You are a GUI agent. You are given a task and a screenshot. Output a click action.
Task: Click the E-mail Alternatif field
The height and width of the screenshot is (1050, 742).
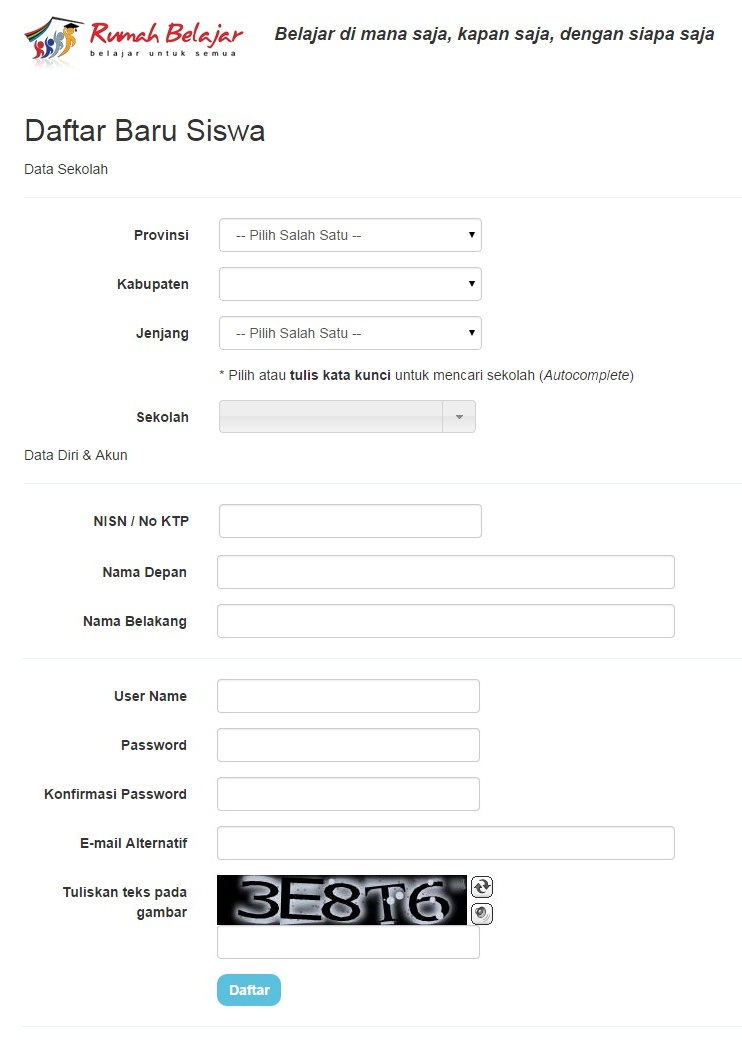click(445, 842)
